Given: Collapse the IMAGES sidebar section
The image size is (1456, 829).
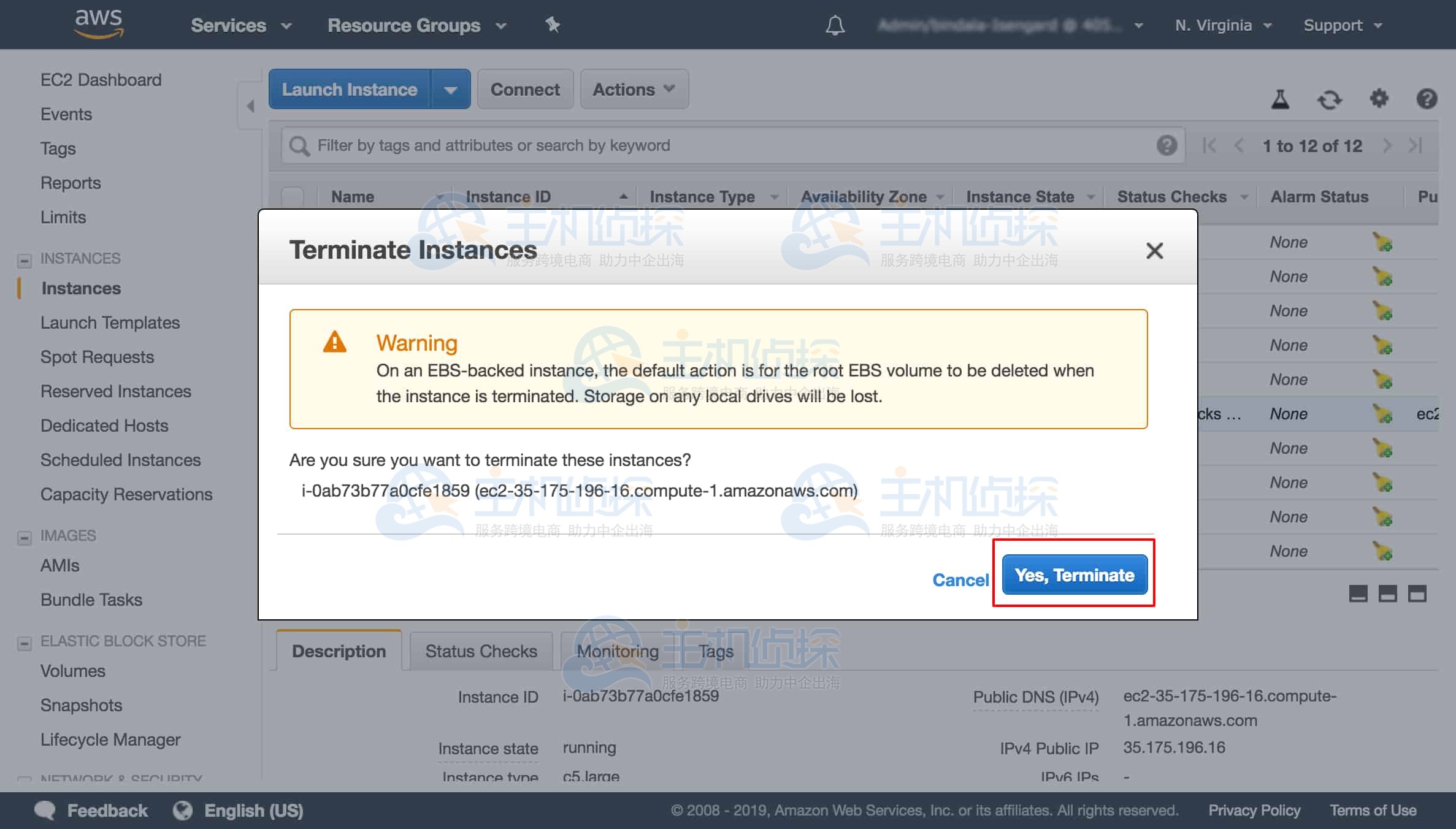Looking at the screenshot, I should (x=25, y=538).
